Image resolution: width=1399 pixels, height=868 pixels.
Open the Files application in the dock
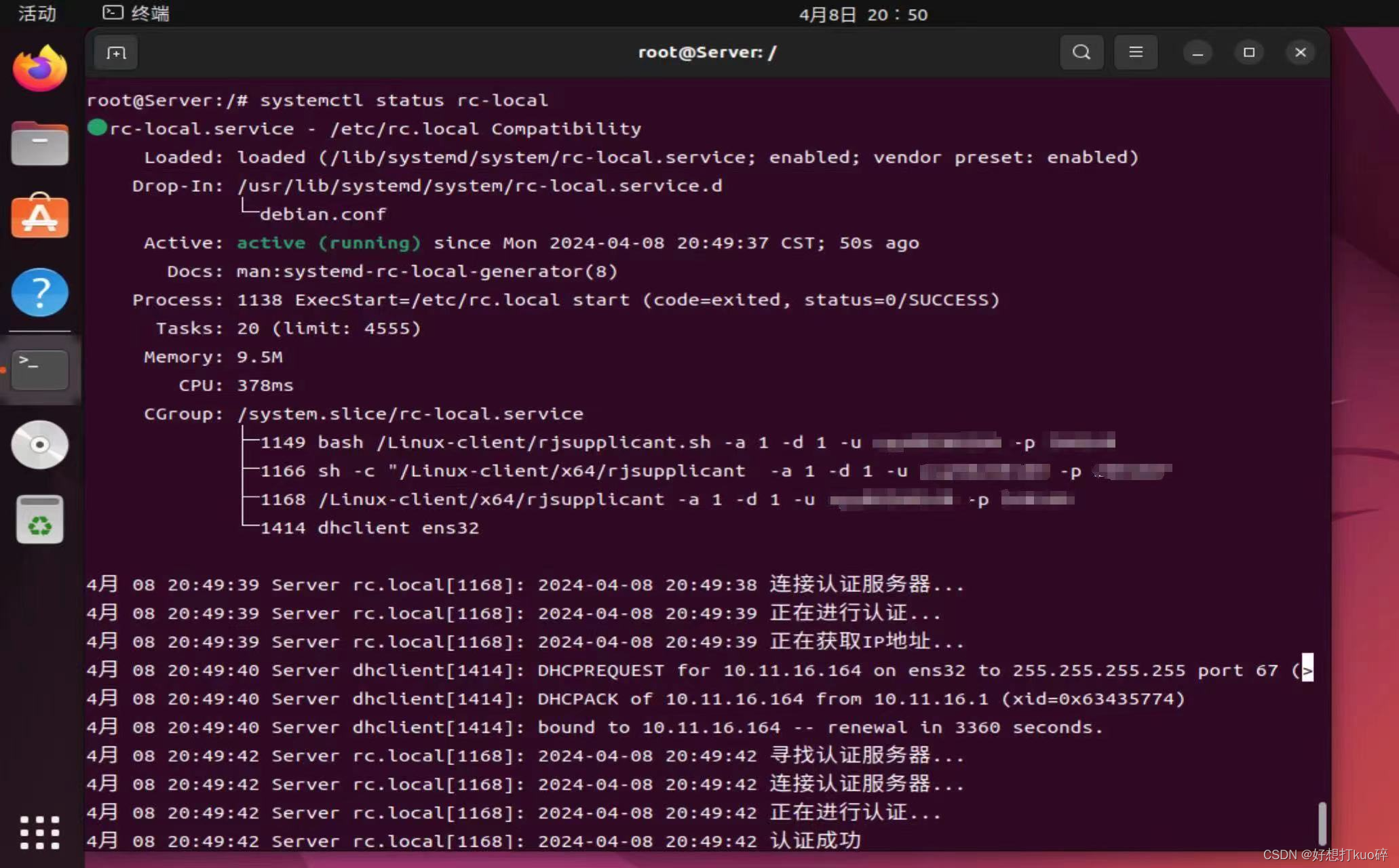(x=39, y=143)
